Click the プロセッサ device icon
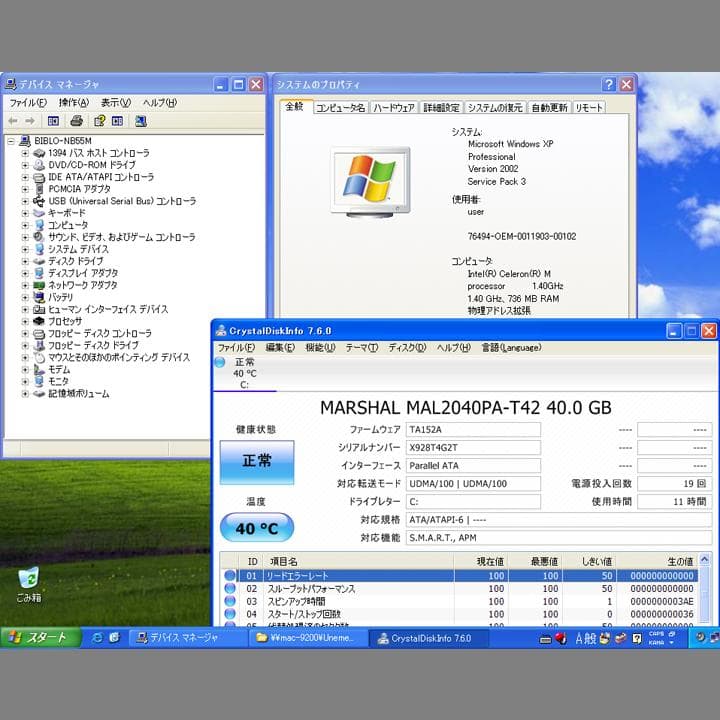 pyautogui.click(x=39, y=321)
